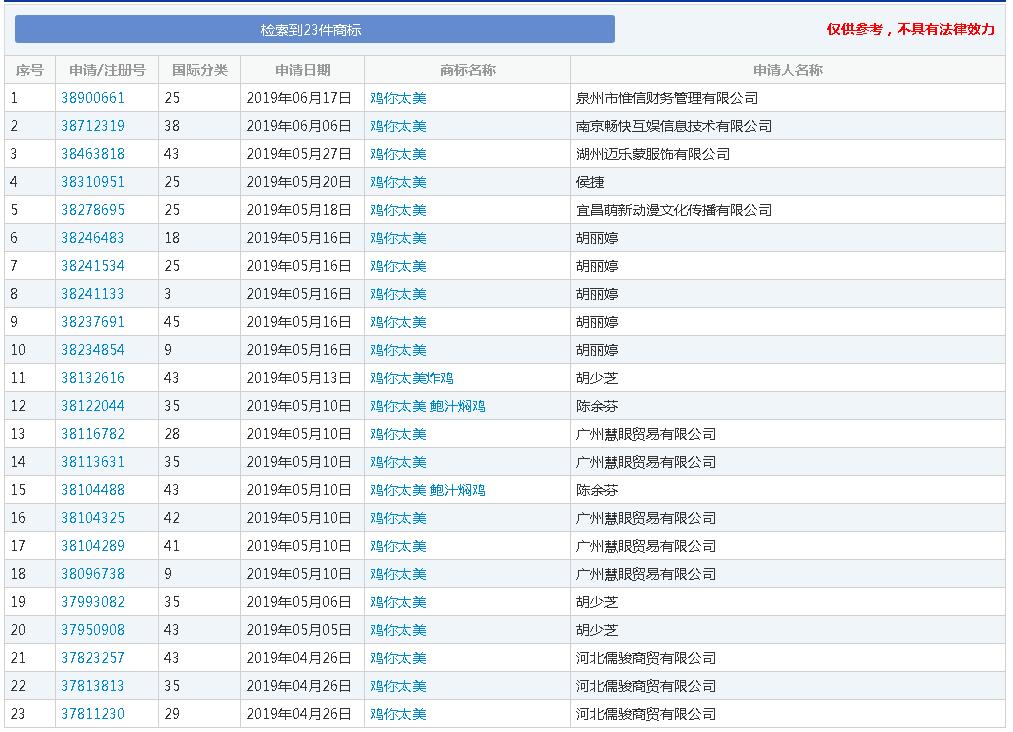Open registration number 38712319
Screen dimensions: 1013x732
(93, 126)
